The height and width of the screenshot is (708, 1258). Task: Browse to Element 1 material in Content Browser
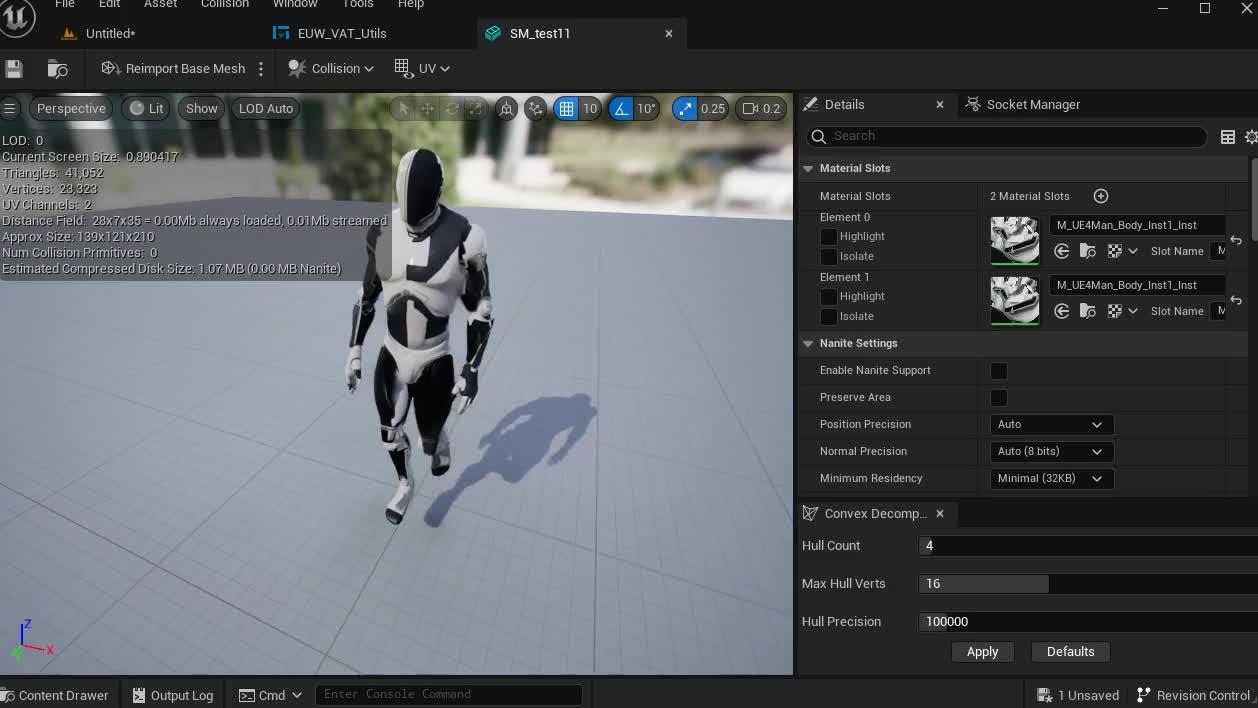tap(1087, 310)
